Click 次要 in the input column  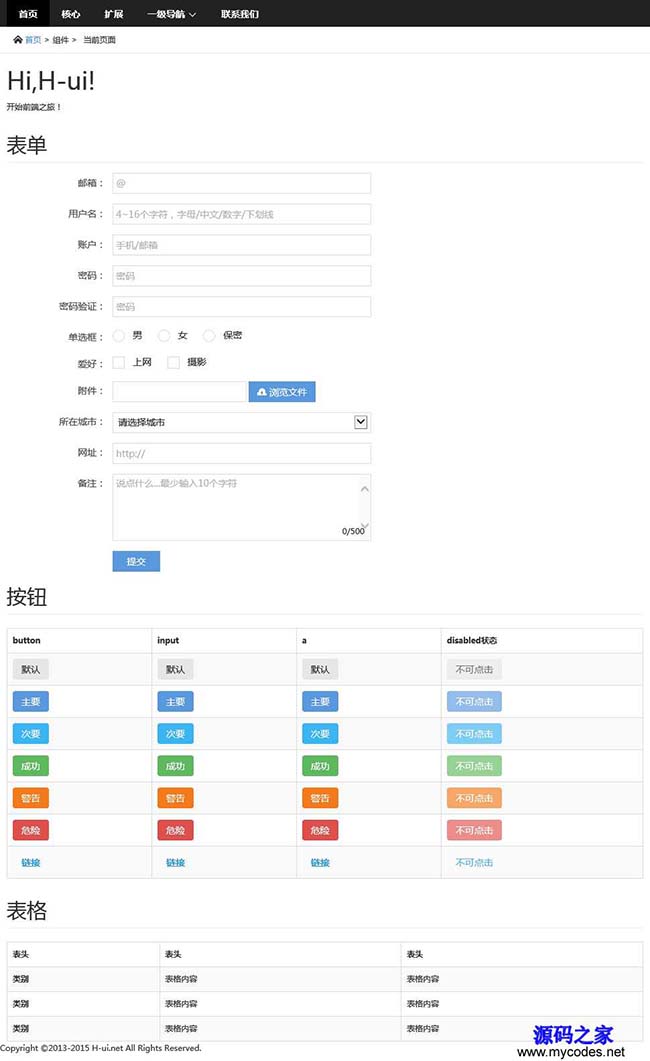click(175, 733)
